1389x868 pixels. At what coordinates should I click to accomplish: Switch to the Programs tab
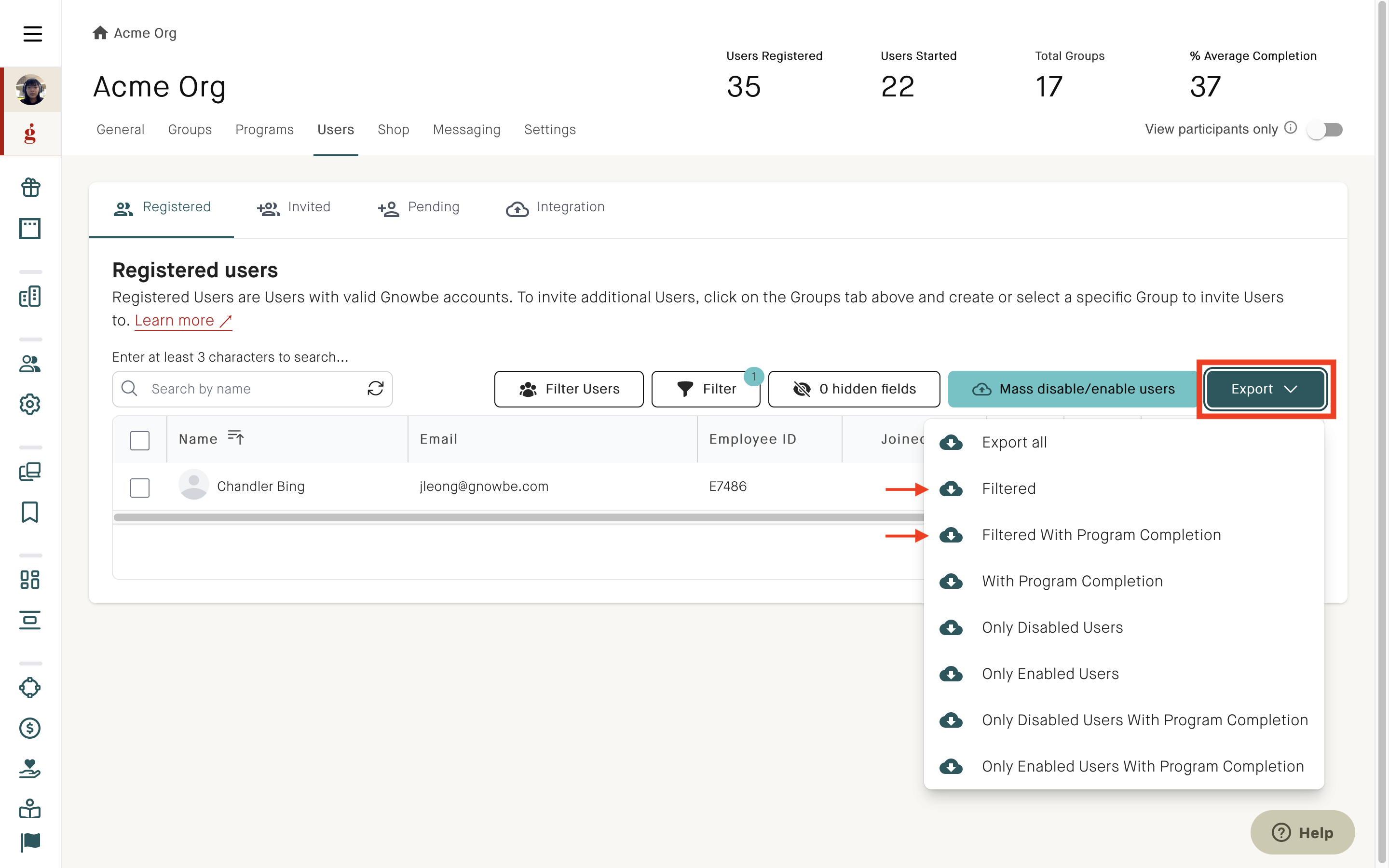pos(265,129)
